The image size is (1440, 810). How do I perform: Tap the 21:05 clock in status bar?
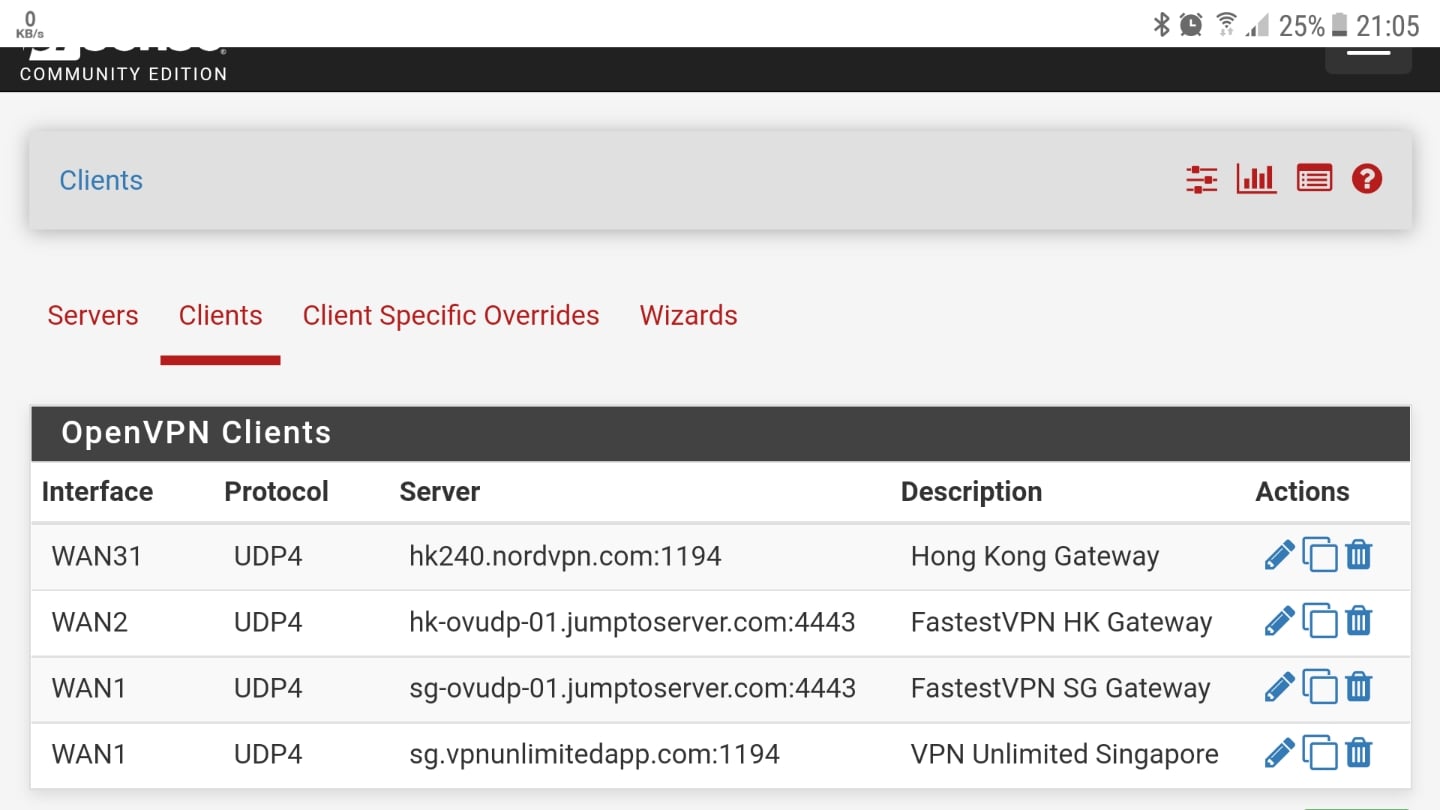[1388, 25]
